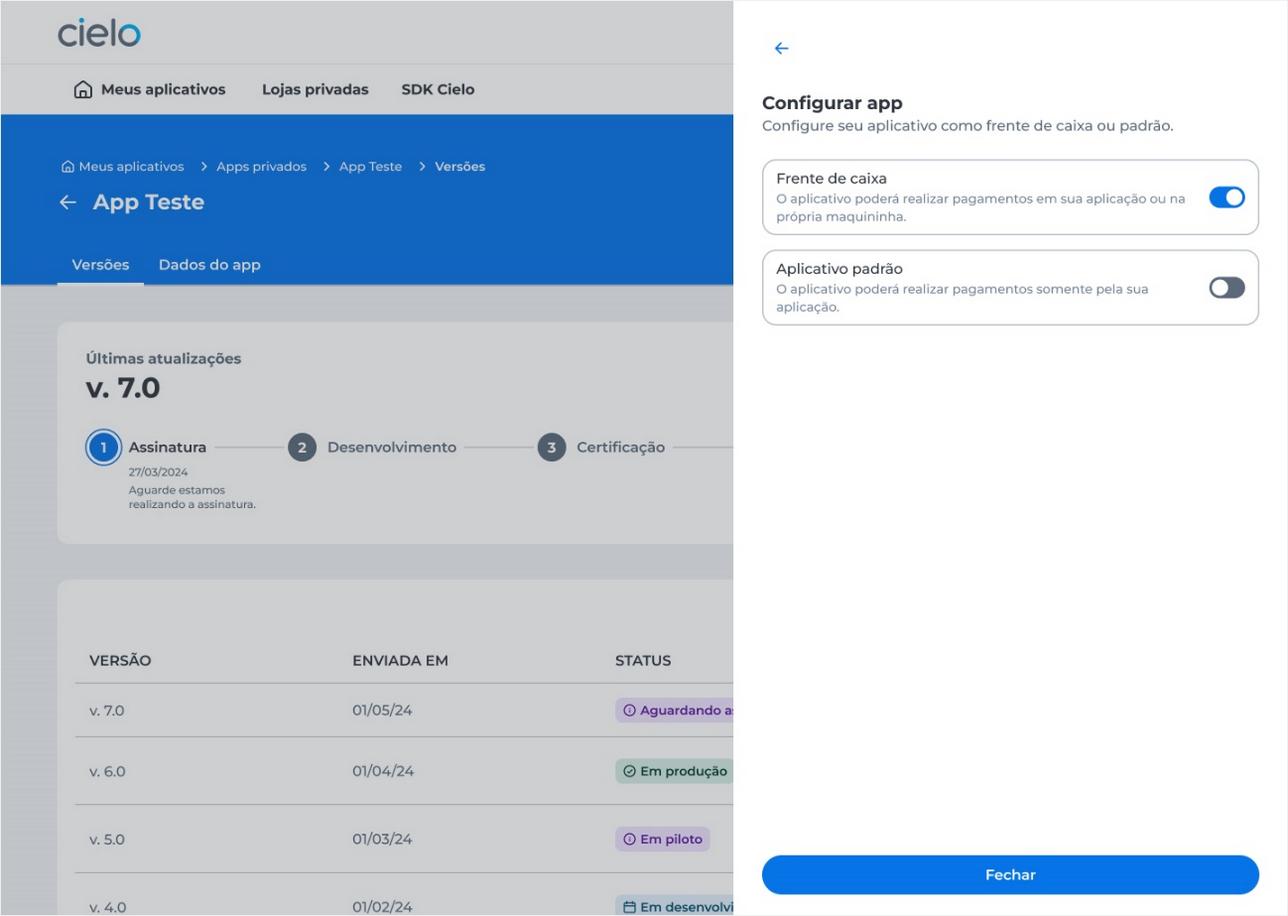Enable the Aplicativo padrão toggle
1288x916 pixels.
[x=1226, y=288]
